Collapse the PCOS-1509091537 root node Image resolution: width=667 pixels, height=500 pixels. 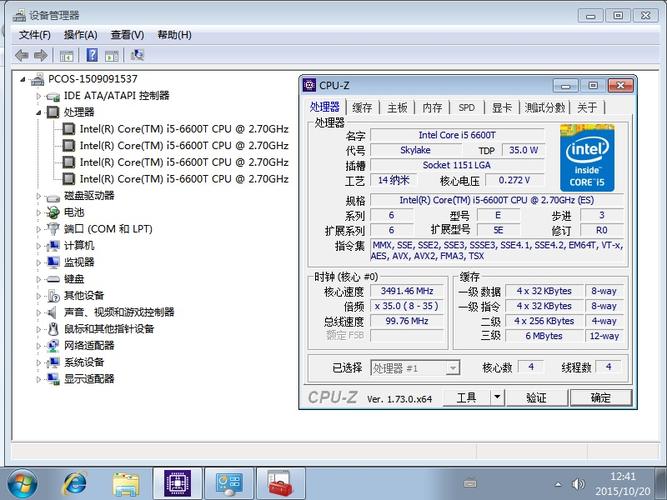23,79
